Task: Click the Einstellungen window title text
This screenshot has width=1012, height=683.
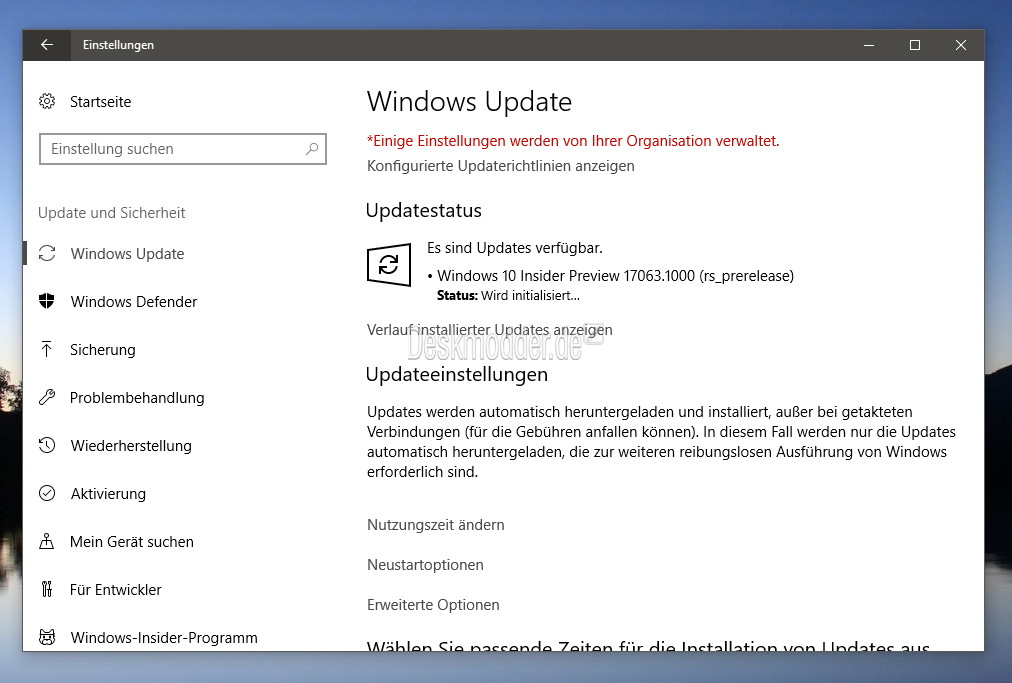Action: tap(118, 45)
